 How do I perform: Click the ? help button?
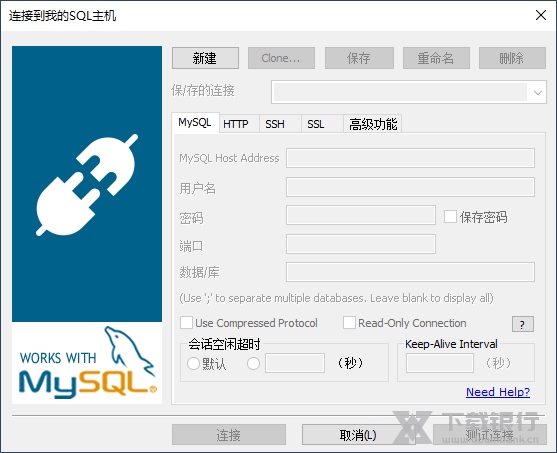pyautogui.click(x=523, y=324)
